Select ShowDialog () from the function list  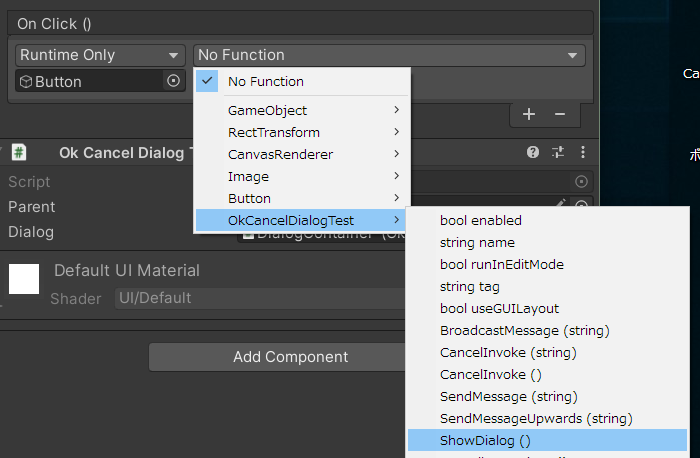coord(486,440)
